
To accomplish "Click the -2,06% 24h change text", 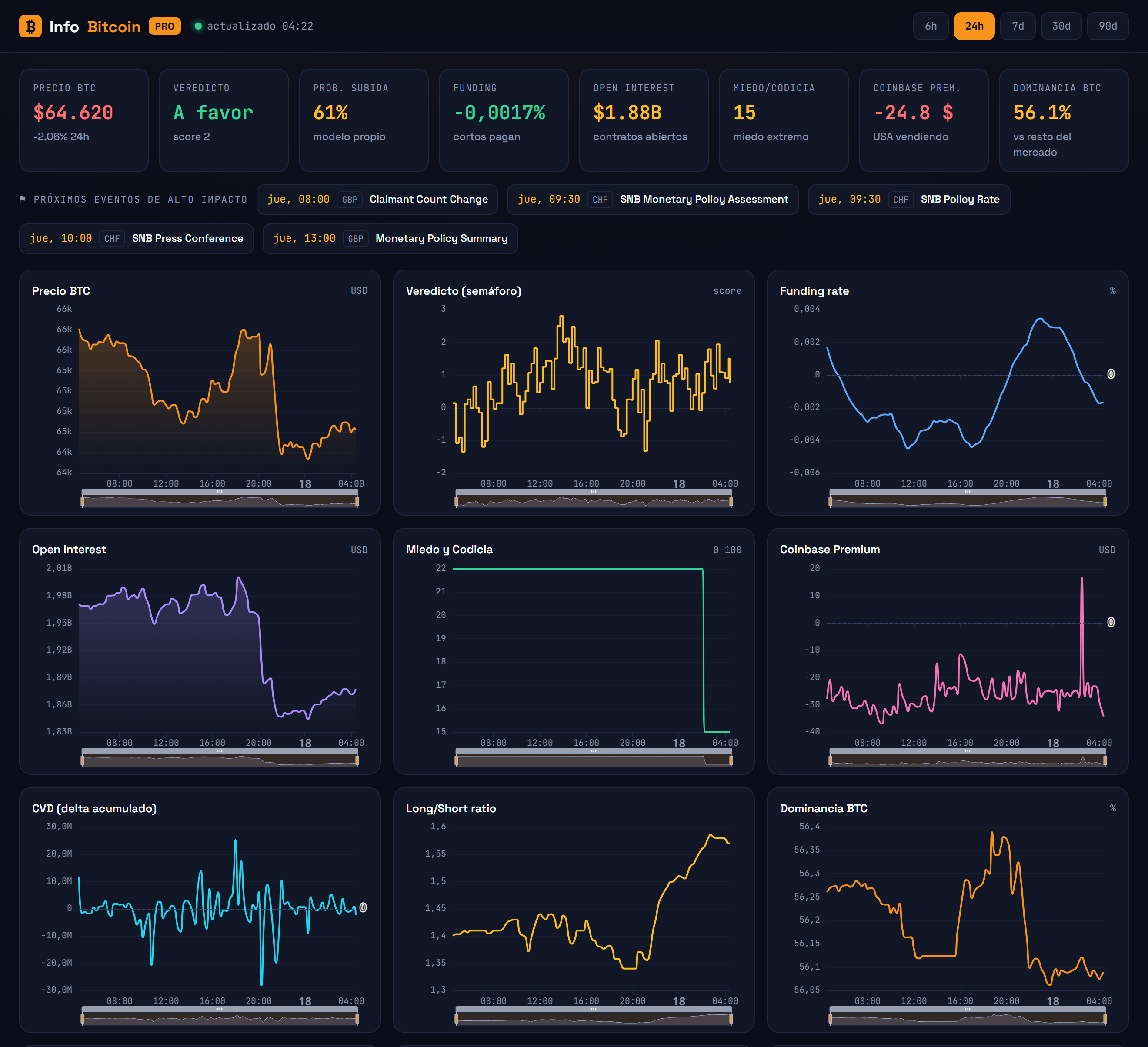I will [61, 137].
